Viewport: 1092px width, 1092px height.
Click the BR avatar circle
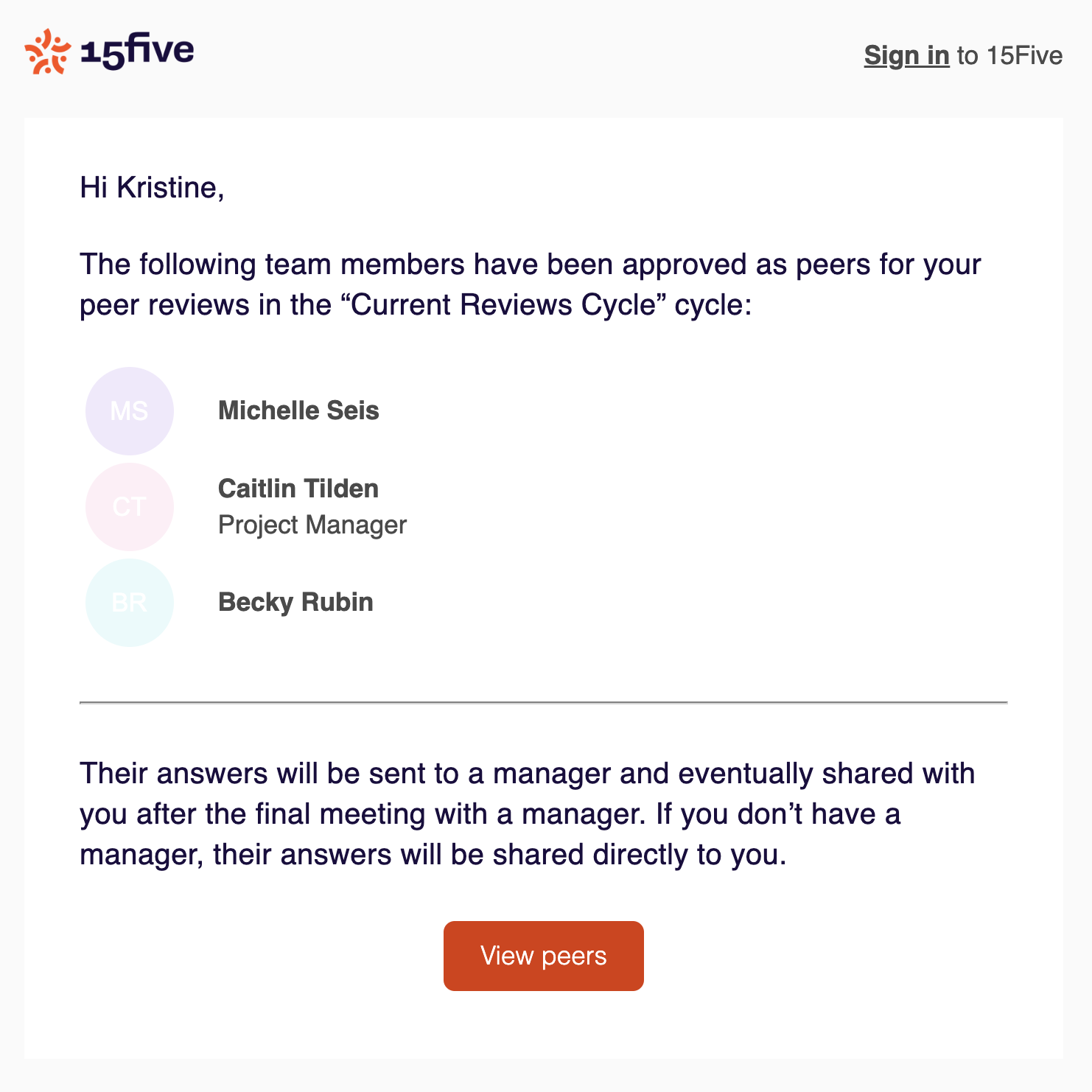point(130,603)
